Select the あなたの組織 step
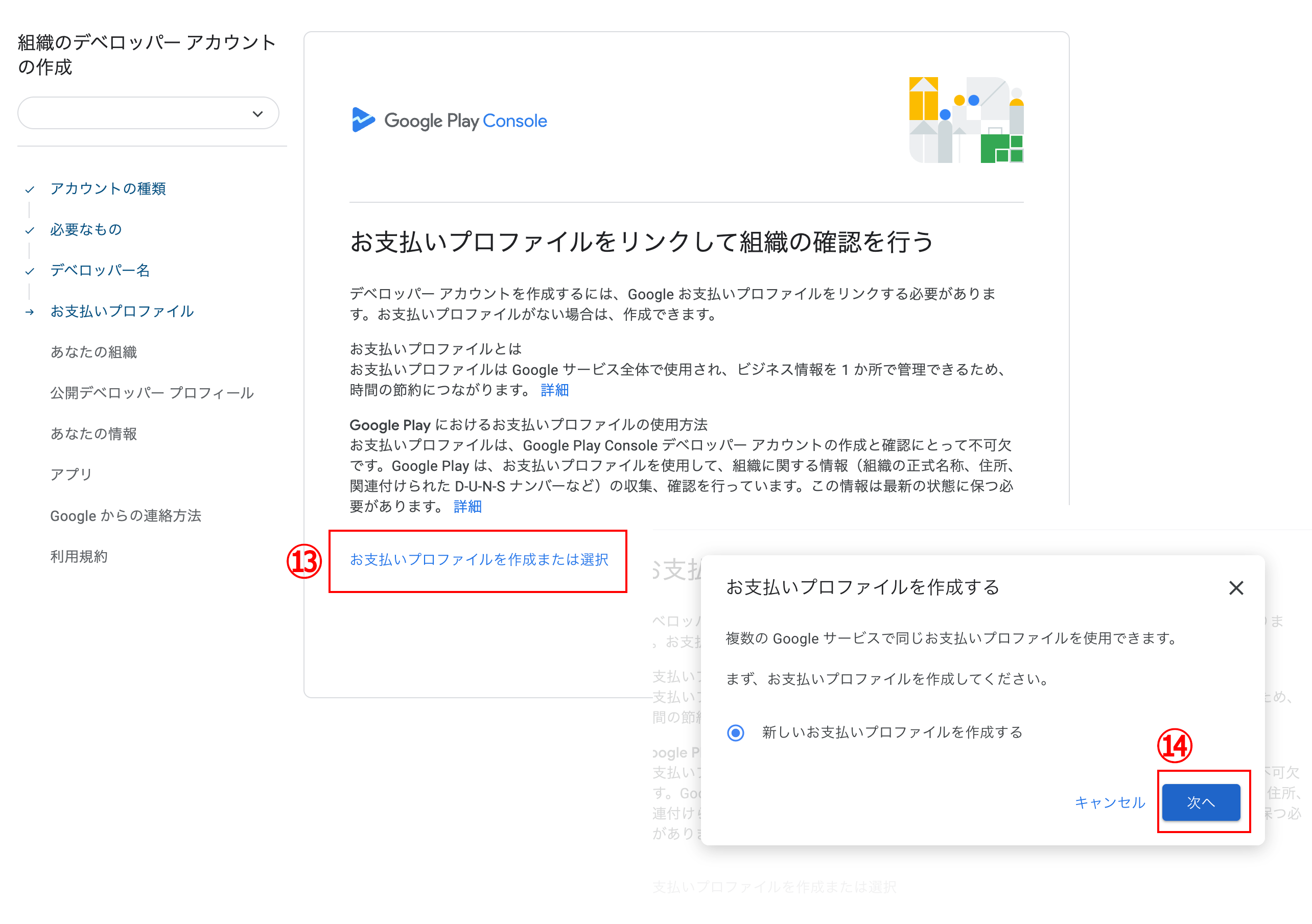Viewport: 1312px width, 924px height. coord(93,352)
